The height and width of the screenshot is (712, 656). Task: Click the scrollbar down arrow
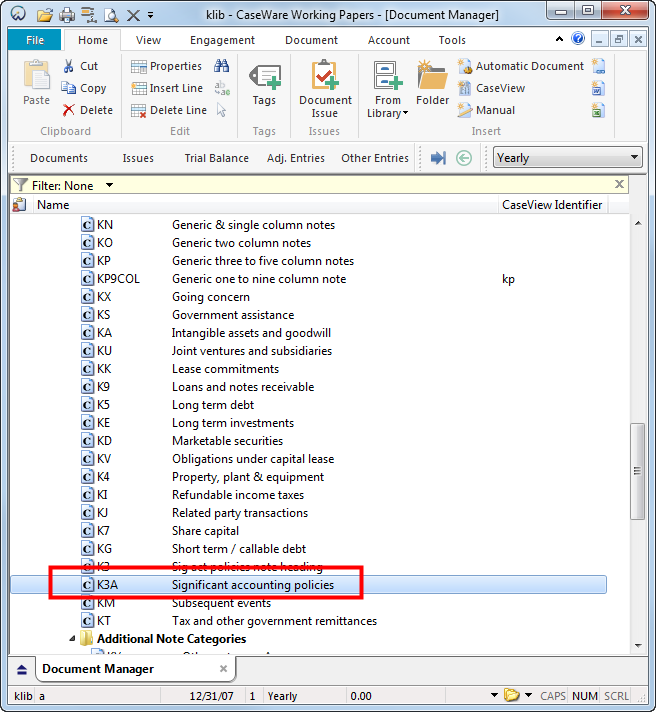pyautogui.click(x=638, y=645)
